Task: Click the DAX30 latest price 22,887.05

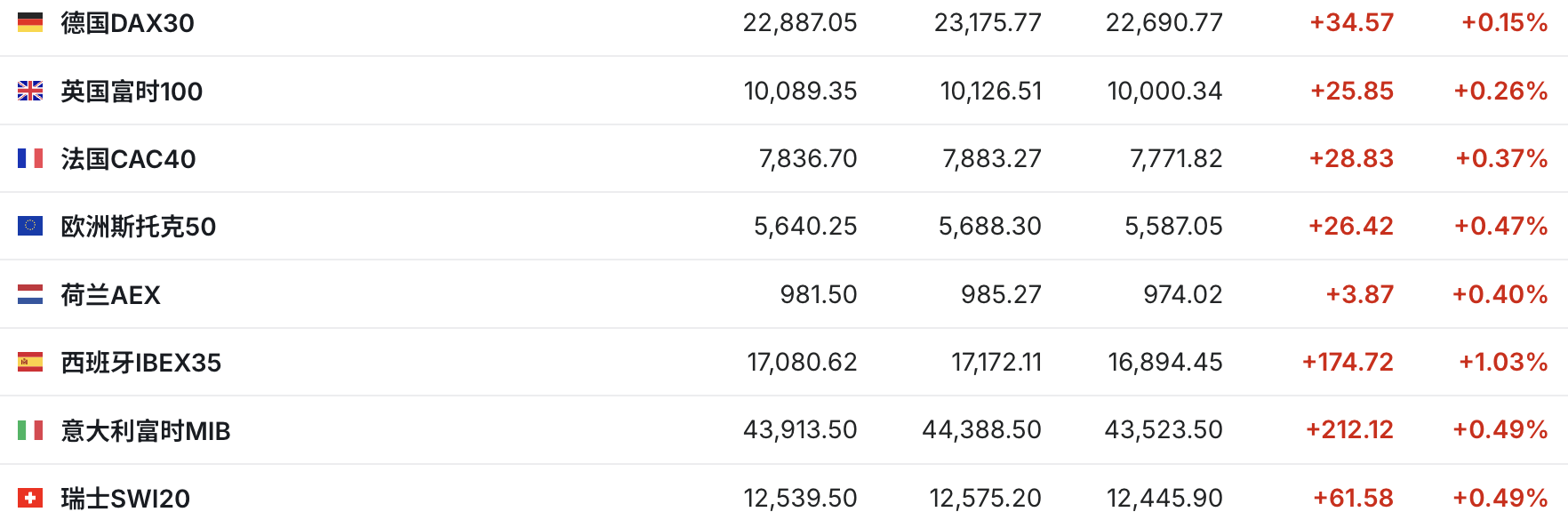Action: pos(800,23)
